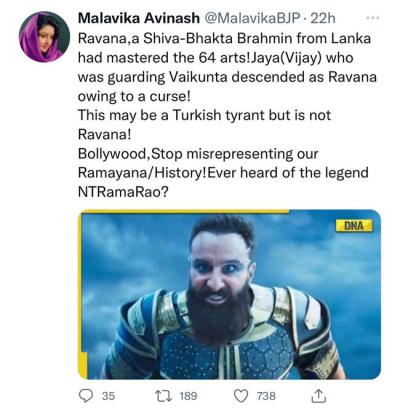Viewport: 400px width, 416px height.
Task: Click the DNA logo badge on image
Action: pyautogui.click(x=354, y=226)
